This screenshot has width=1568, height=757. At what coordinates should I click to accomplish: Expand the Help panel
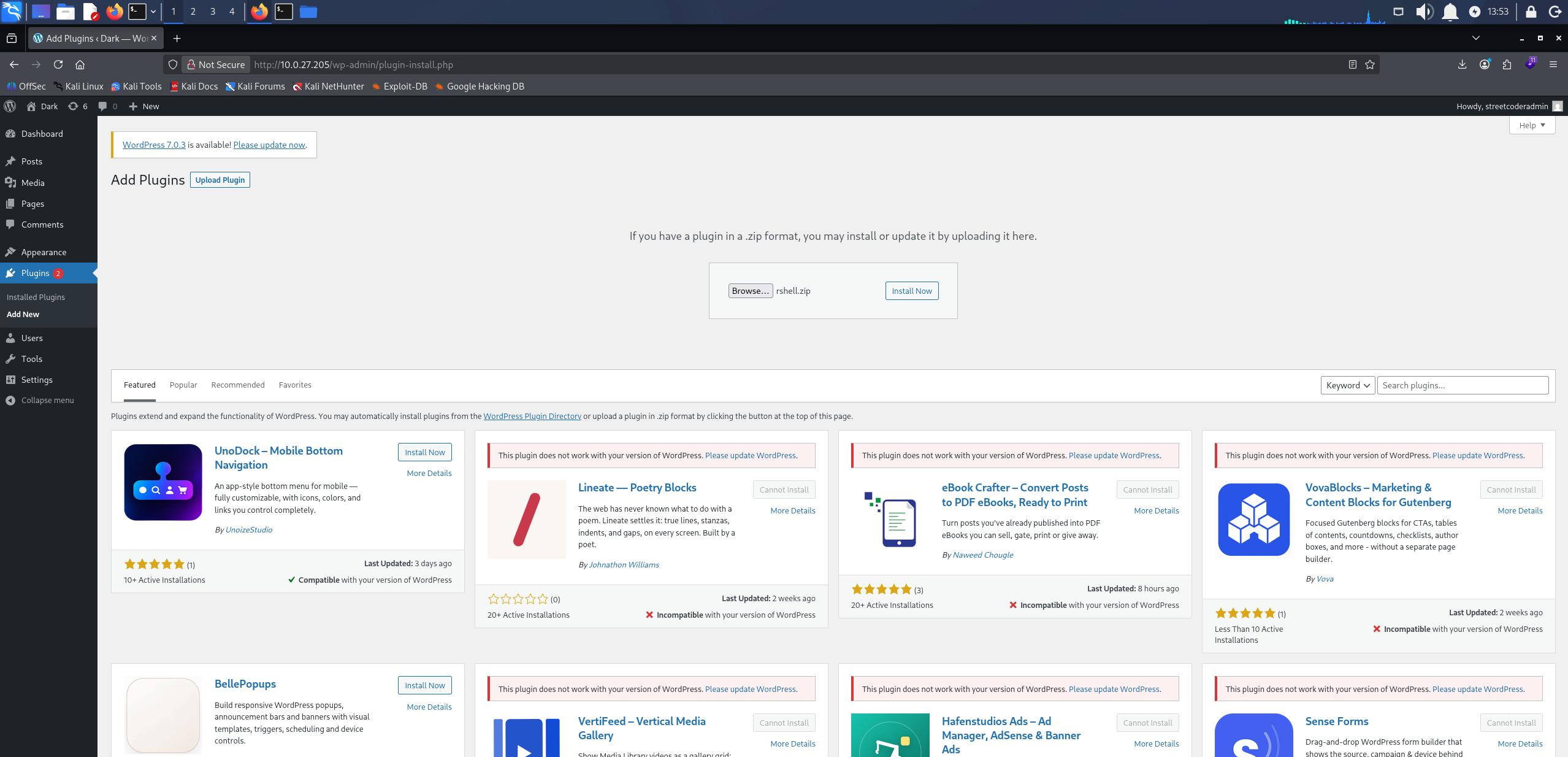(1532, 125)
